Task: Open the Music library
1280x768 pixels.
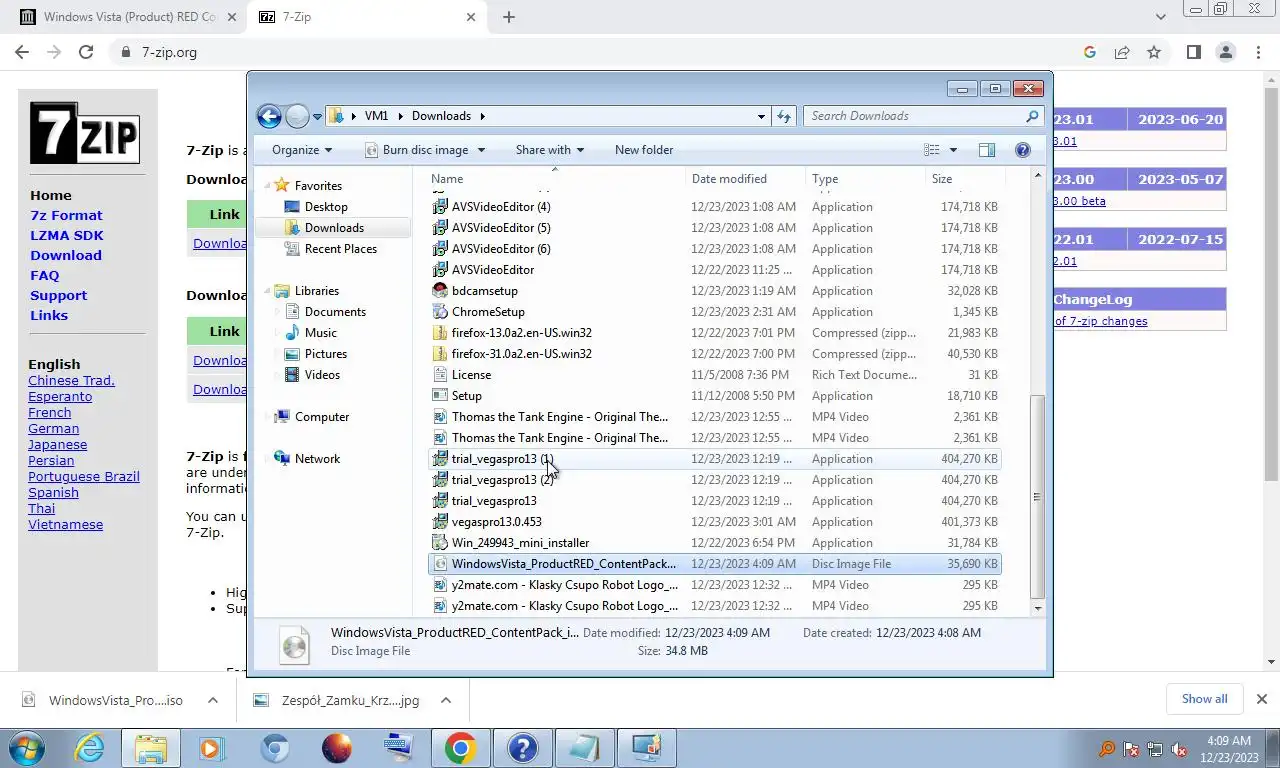Action: (320, 333)
